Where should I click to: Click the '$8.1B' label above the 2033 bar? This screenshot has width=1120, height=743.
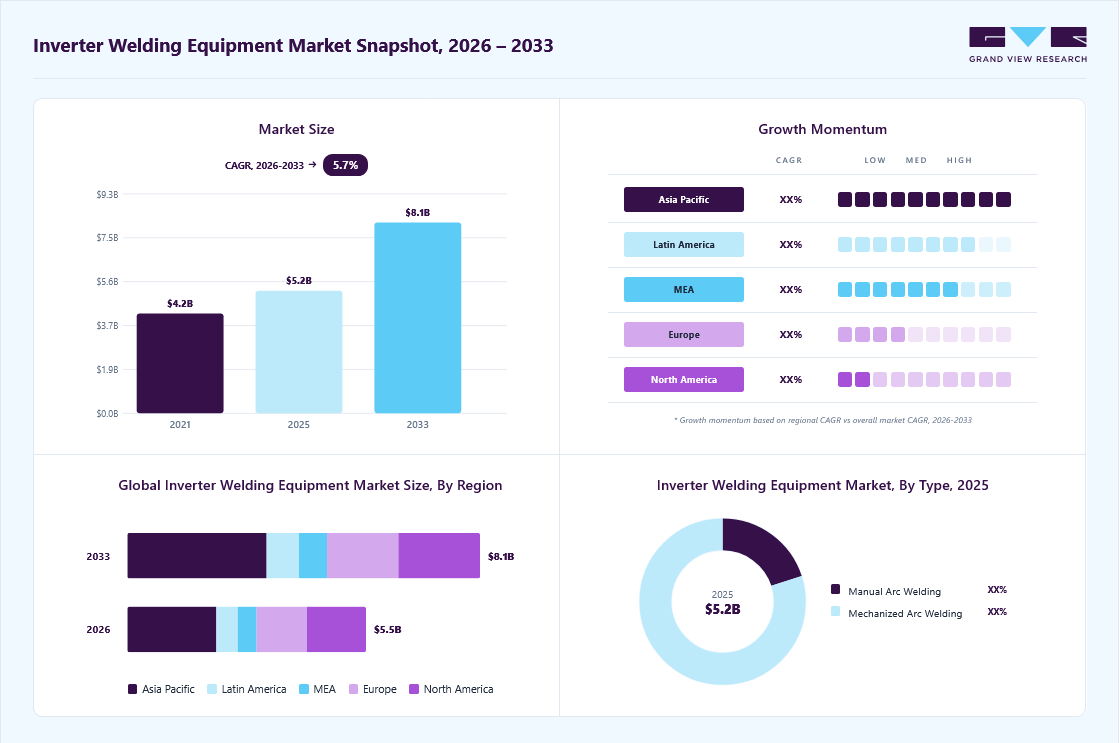418,212
